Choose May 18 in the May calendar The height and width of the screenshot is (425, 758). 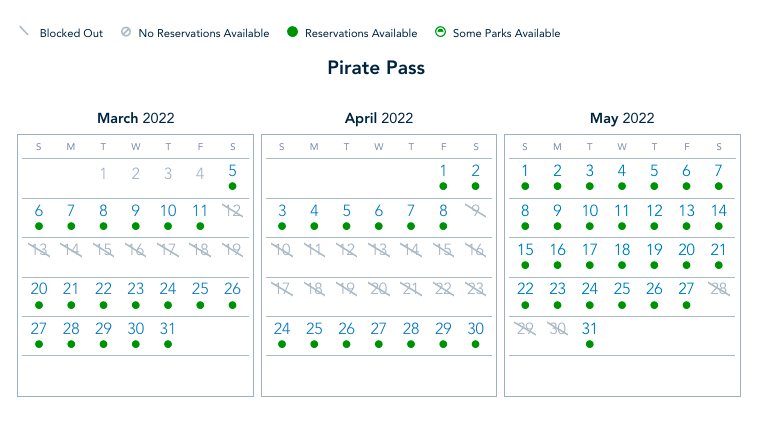[x=622, y=250]
